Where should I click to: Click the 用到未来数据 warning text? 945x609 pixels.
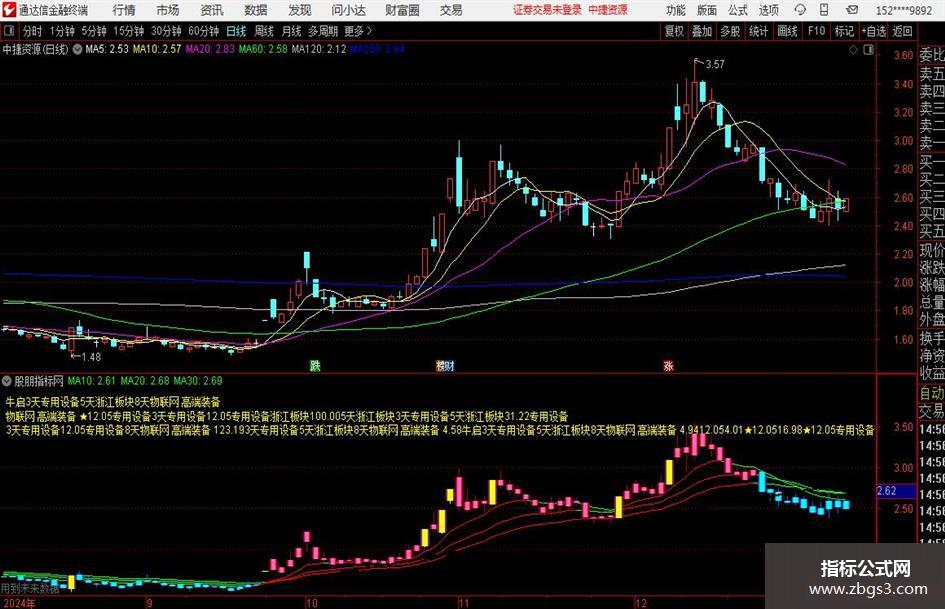[30, 588]
